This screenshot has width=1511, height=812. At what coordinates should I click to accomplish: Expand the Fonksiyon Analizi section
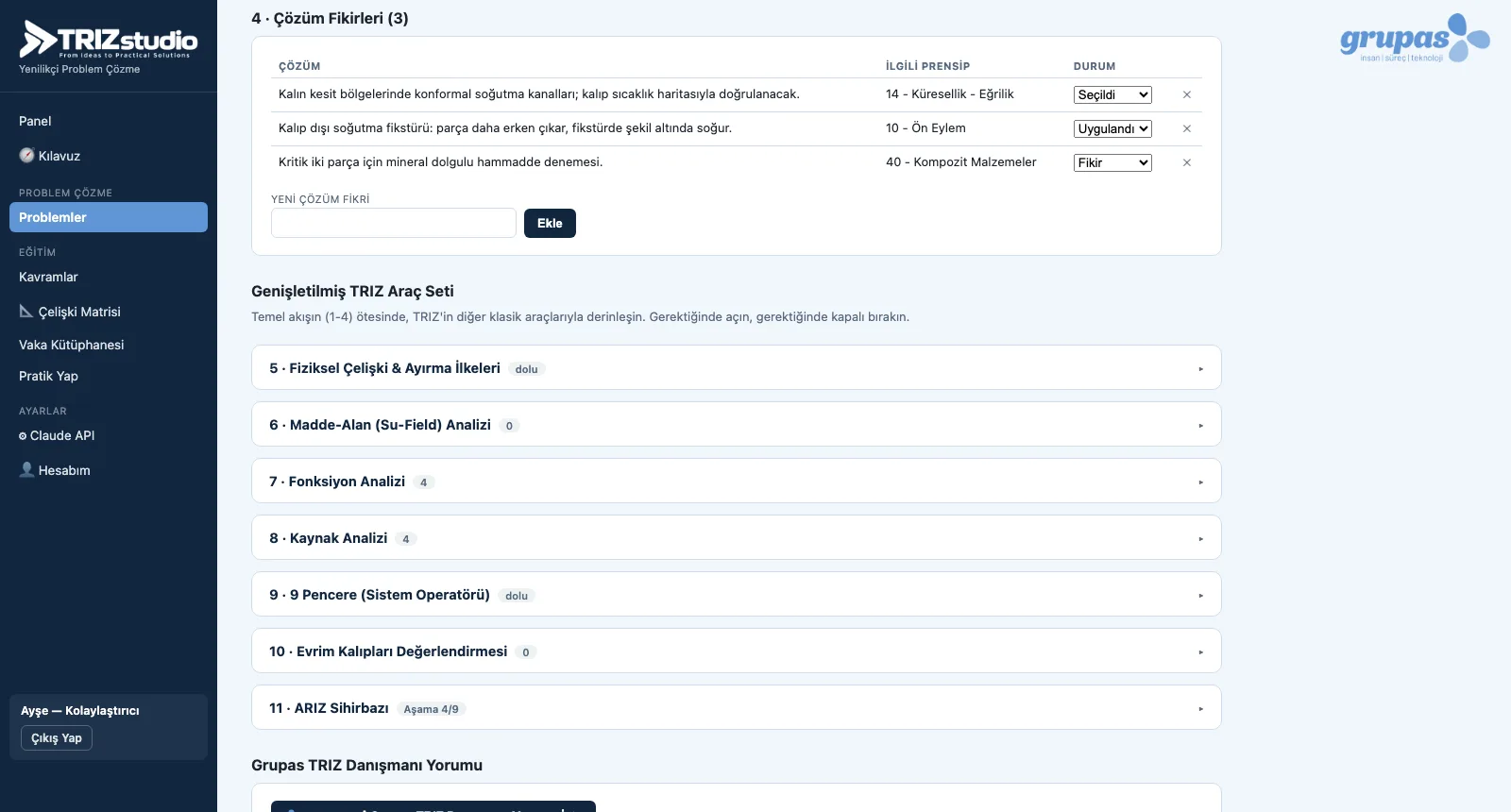(737, 481)
